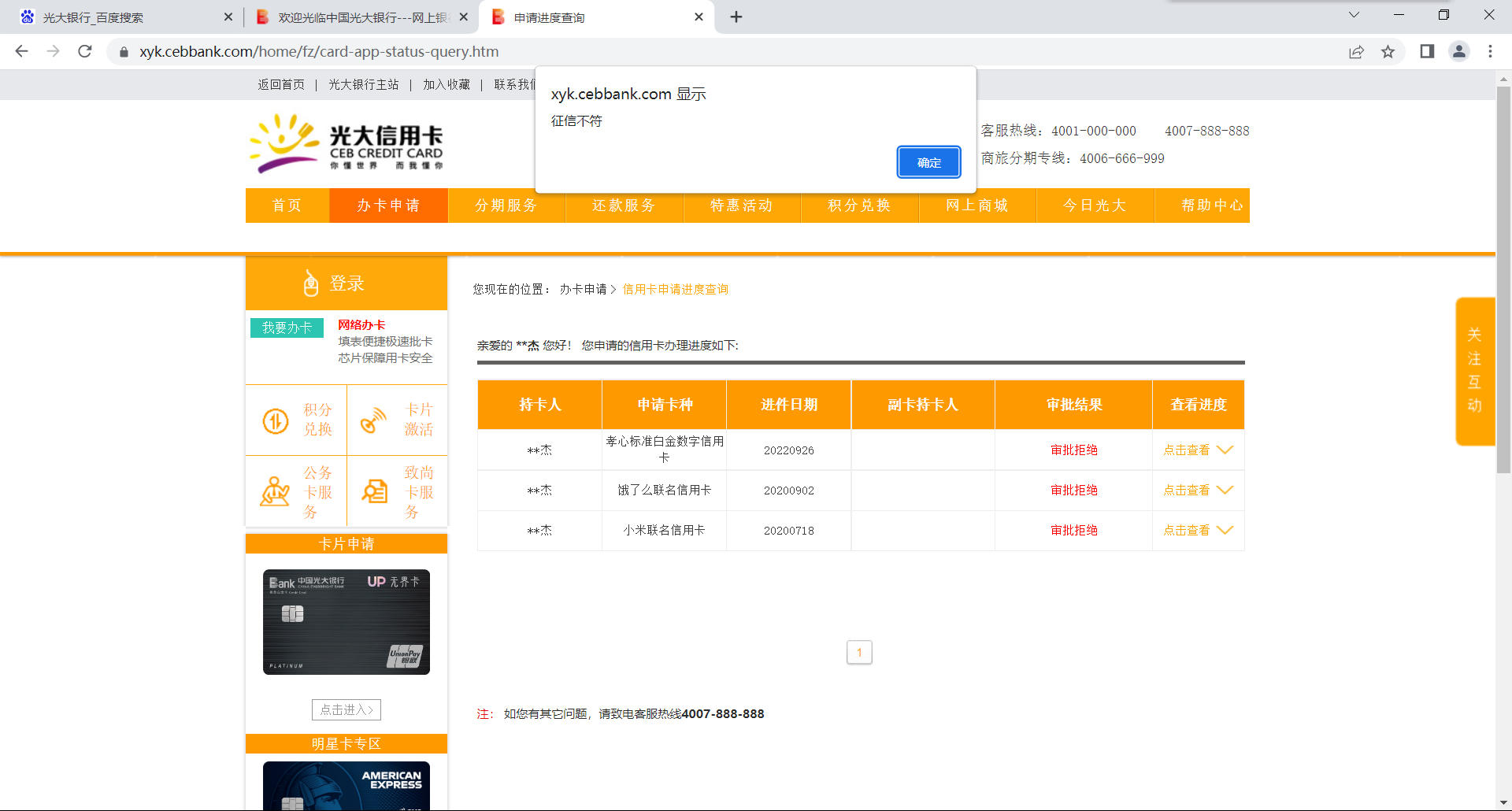Bookmark this page with the star icon
1512x811 pixels.
point(1388,51)
